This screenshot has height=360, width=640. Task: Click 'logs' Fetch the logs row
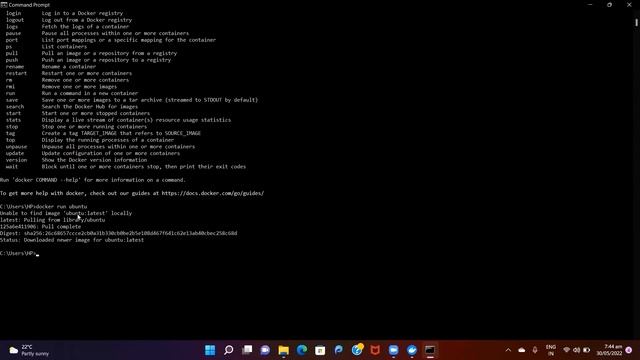(x=67, y=27)
